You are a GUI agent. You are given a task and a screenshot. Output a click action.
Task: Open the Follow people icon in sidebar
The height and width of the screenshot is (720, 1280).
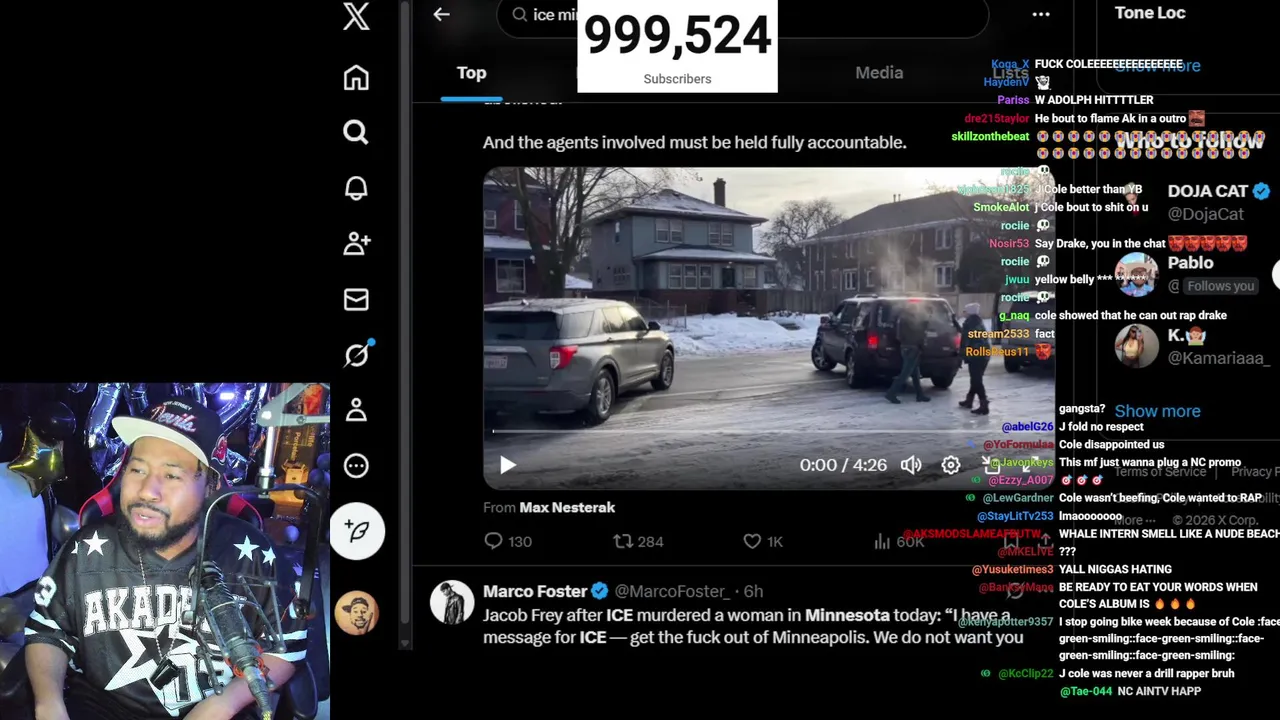(356, 243)
